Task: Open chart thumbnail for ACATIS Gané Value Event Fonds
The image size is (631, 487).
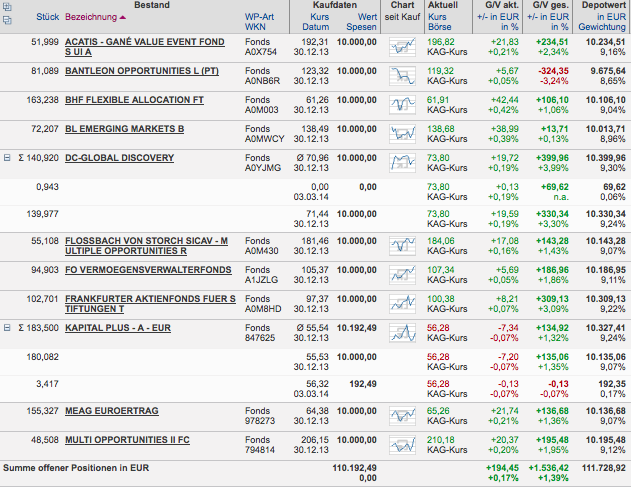Action: point(402,47)
